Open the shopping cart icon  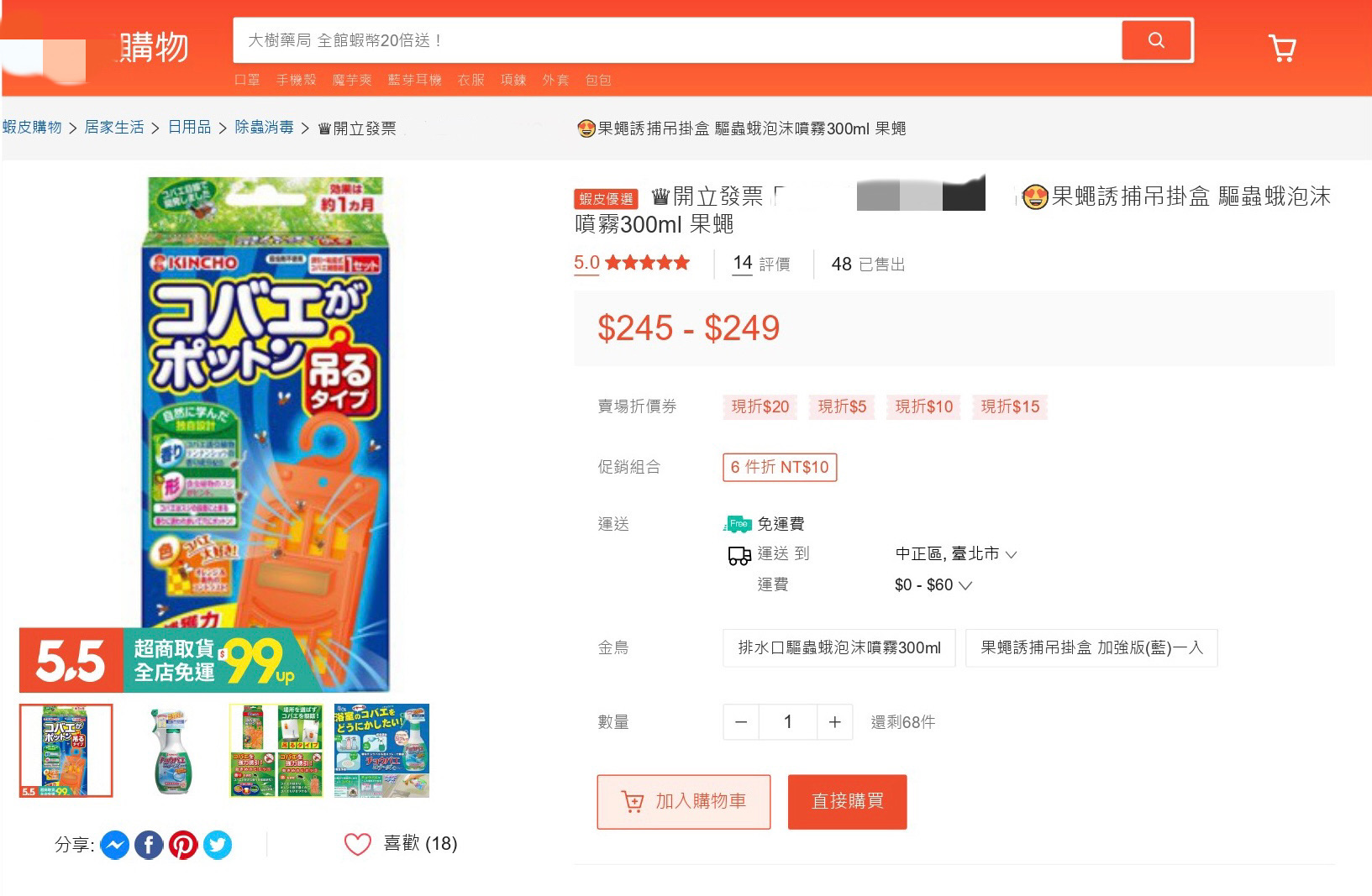point(1282,48)
